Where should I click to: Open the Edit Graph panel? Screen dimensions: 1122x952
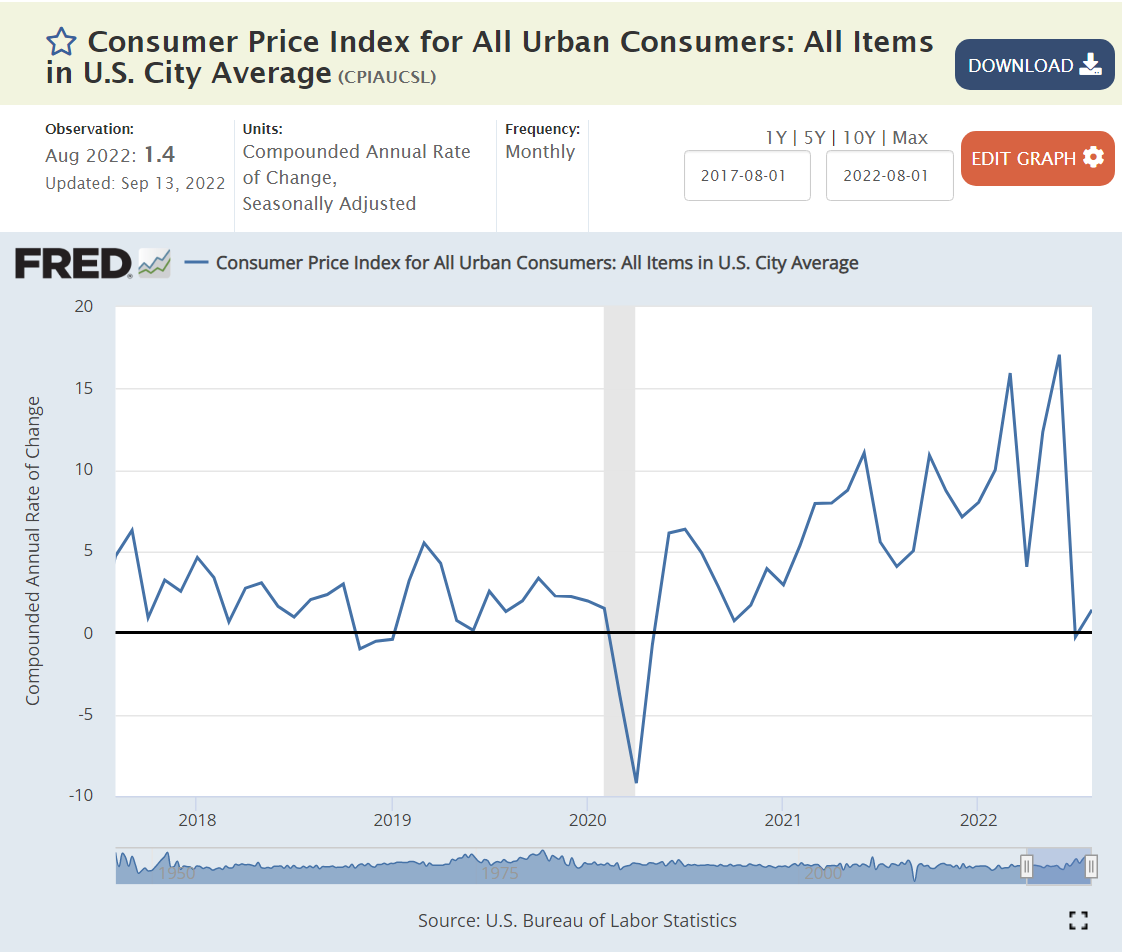click(1037, 158)
